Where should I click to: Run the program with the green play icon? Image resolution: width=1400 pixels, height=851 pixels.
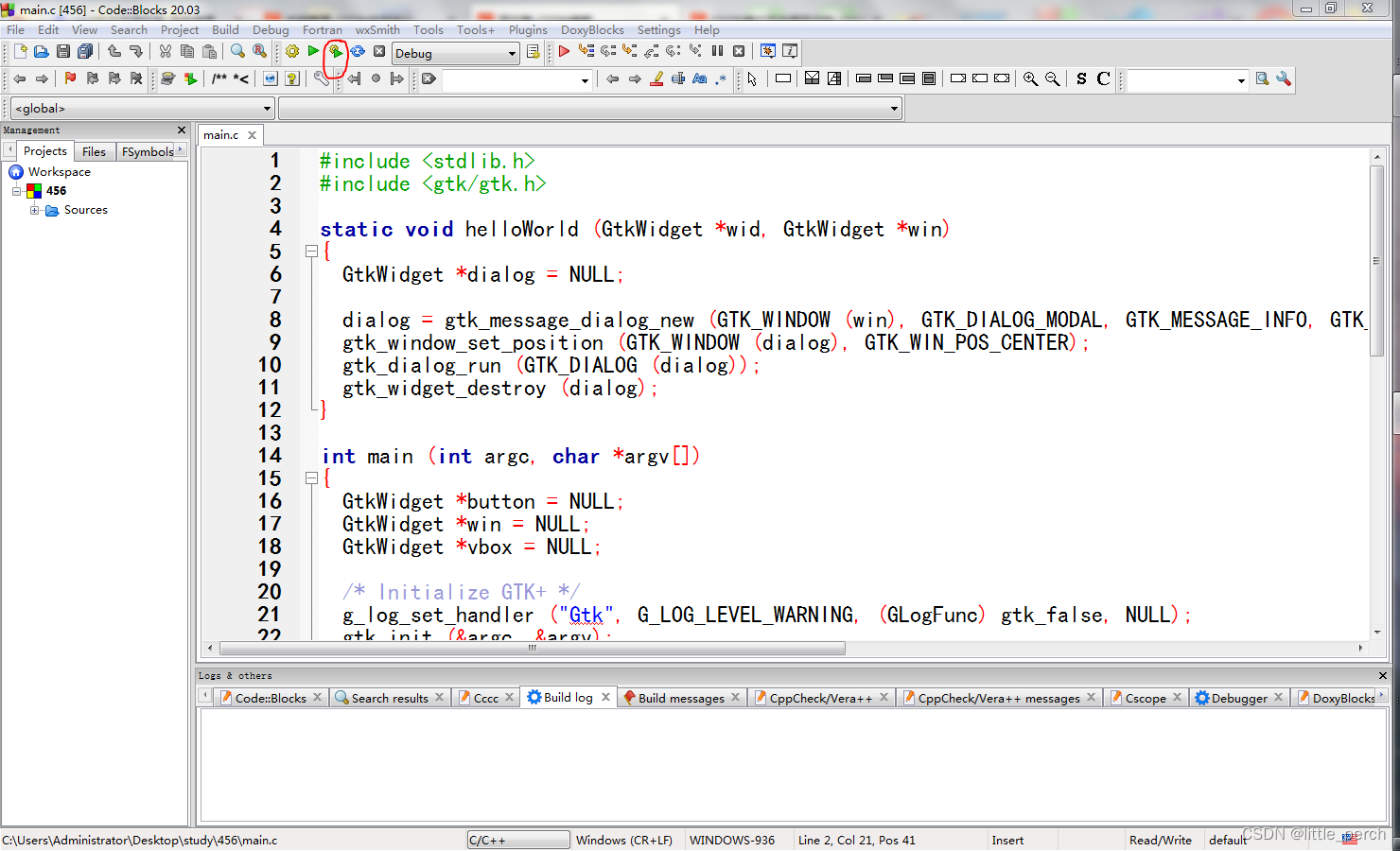(313, 52)
